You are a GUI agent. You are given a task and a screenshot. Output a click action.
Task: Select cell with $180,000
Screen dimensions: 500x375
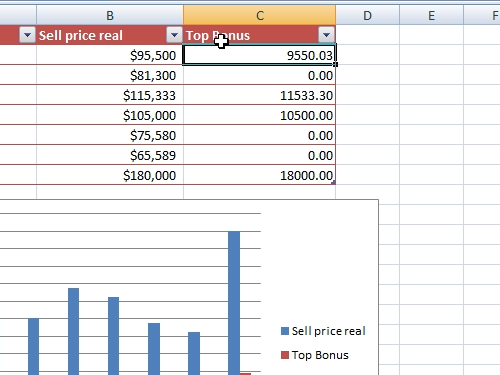click(x=110, y=175)
